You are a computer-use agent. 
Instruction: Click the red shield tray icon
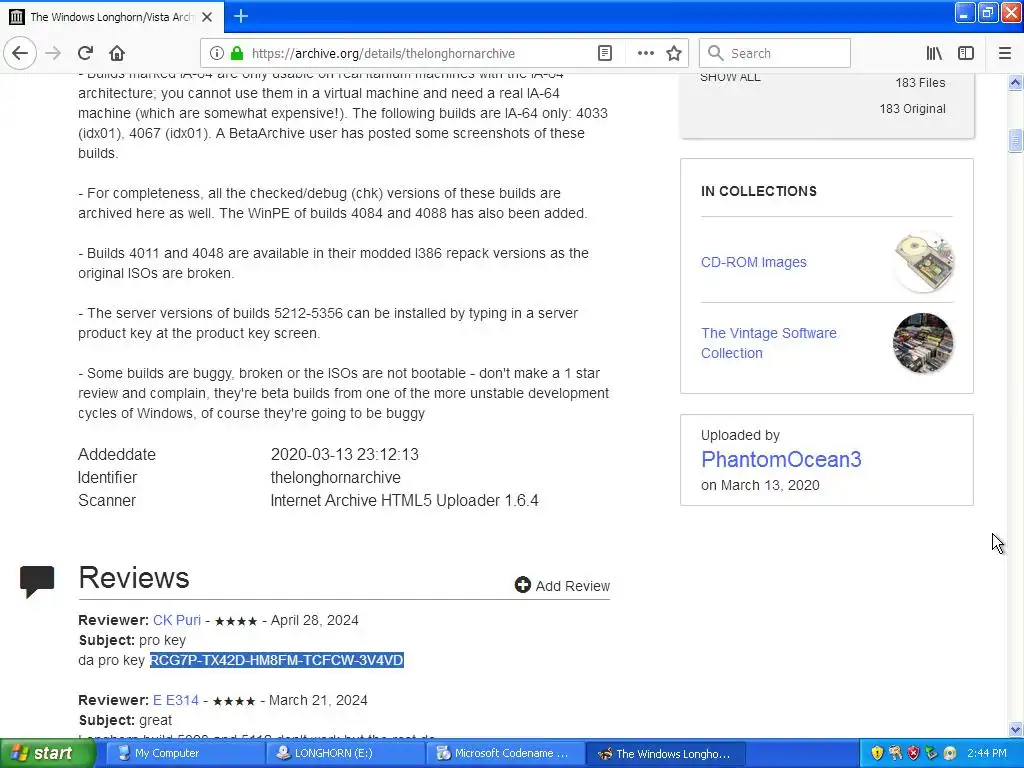click(913, 753)
